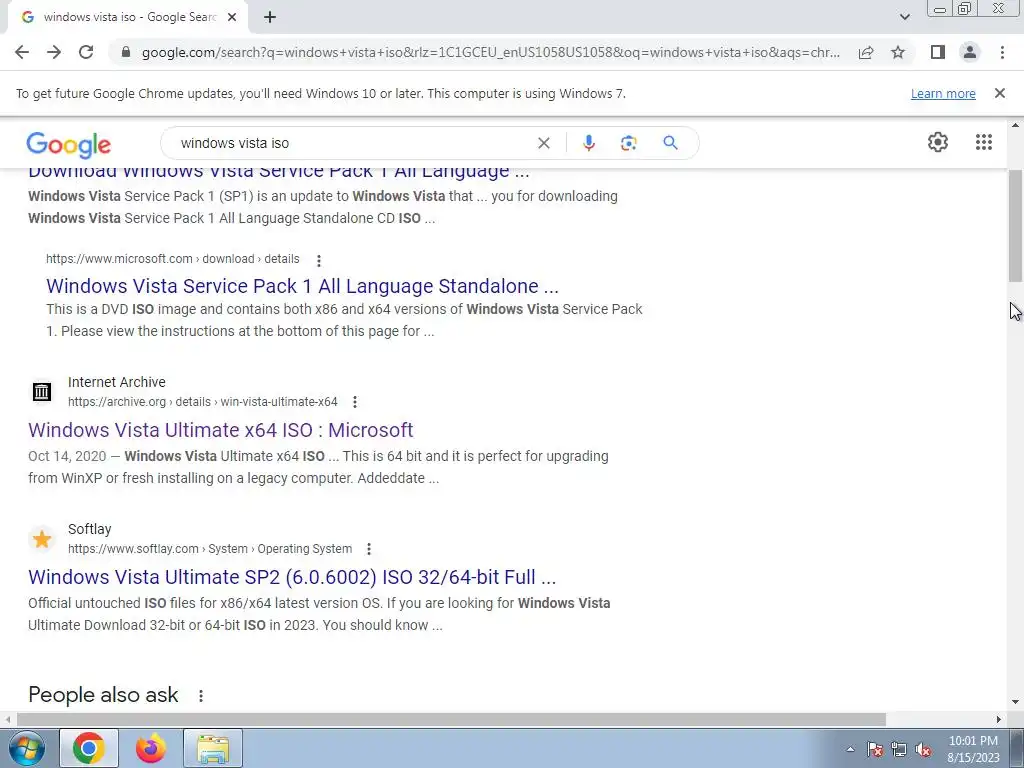1024x768 pixels.
Task: Dismiss the Chrome updates notification bar
Action: tap(999, 93)
